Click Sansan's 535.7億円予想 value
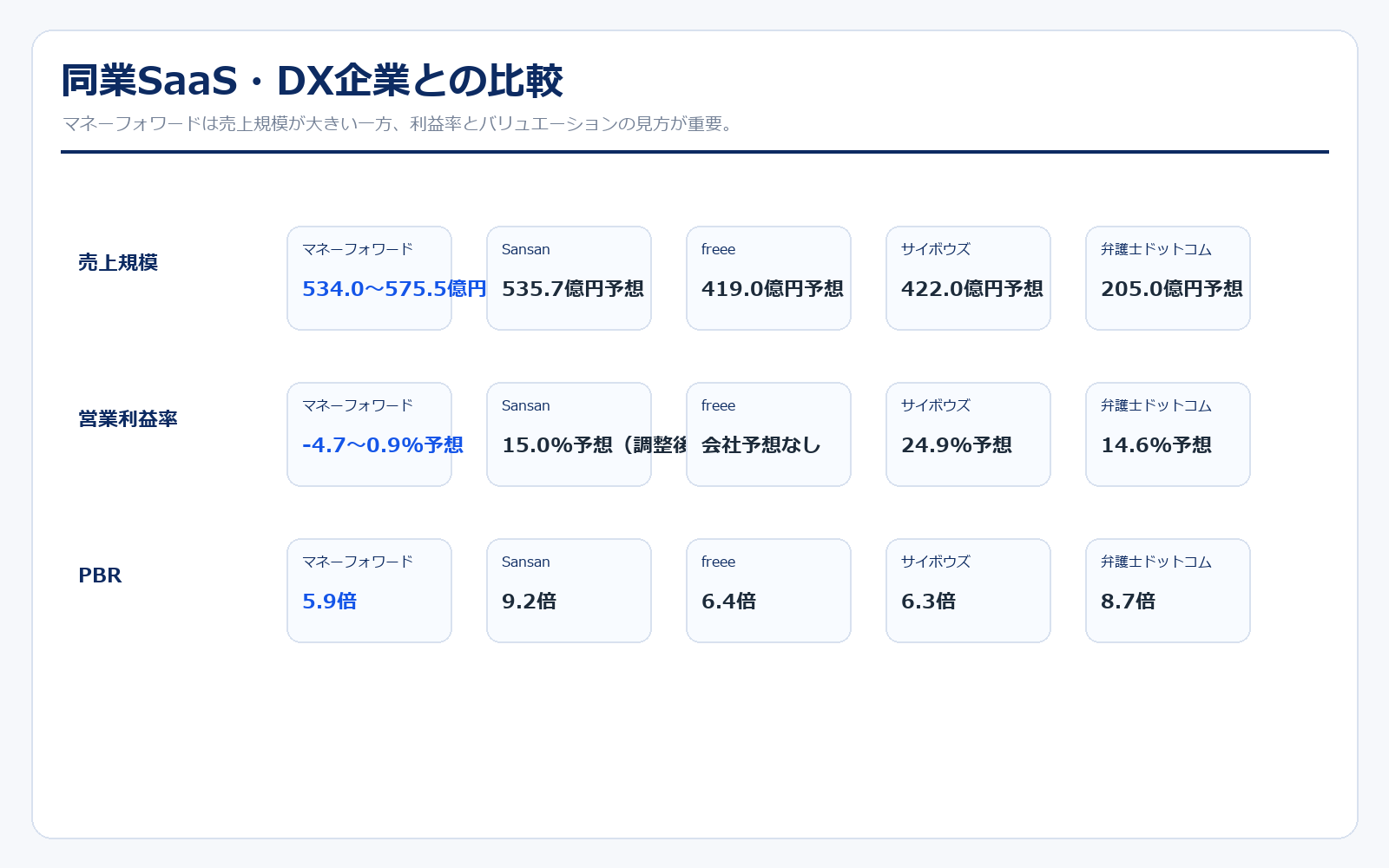The width and height of the screenshot is (1389, 868). point(573,289)
